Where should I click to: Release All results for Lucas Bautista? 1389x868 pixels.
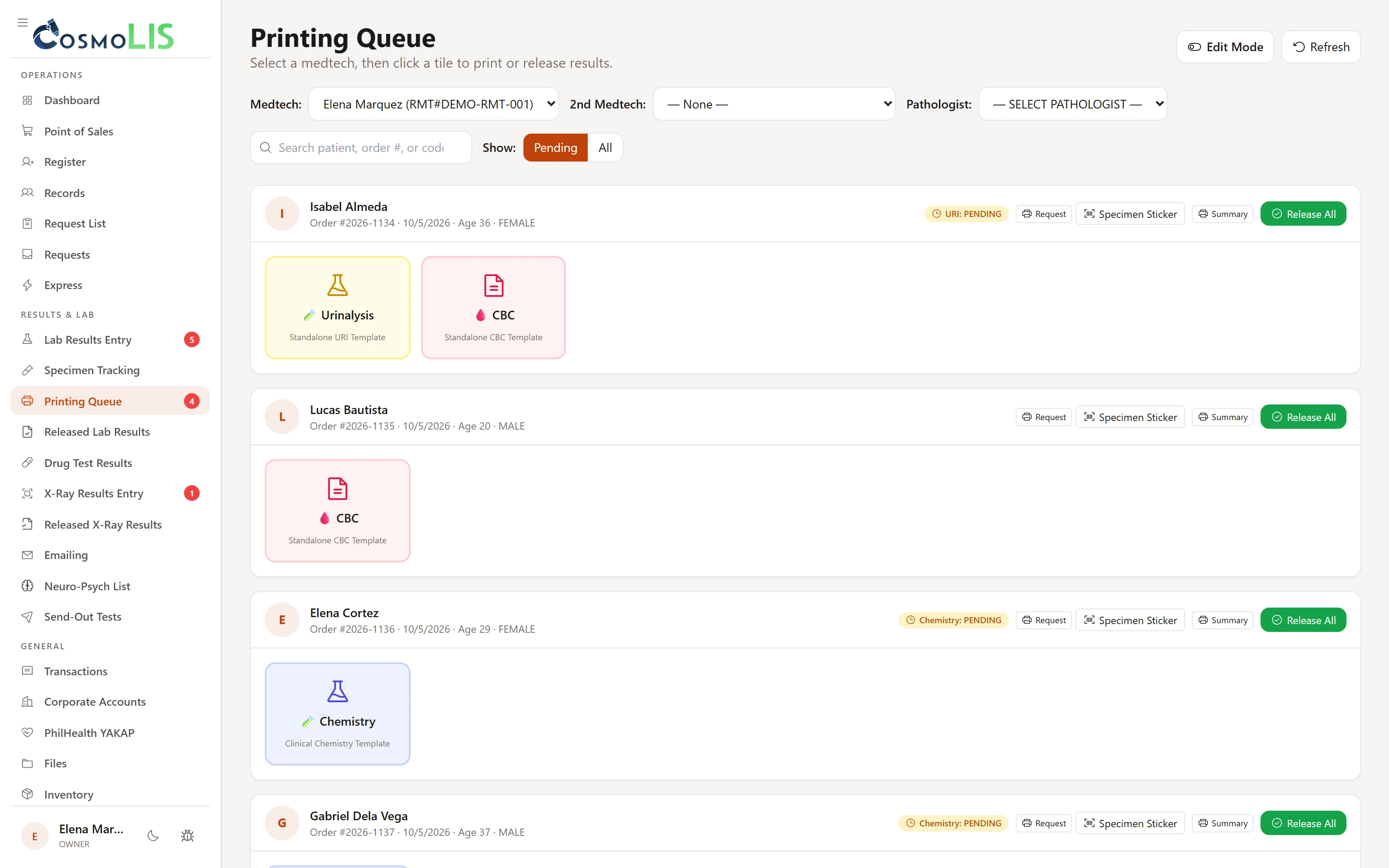(x=1303, y=417)
